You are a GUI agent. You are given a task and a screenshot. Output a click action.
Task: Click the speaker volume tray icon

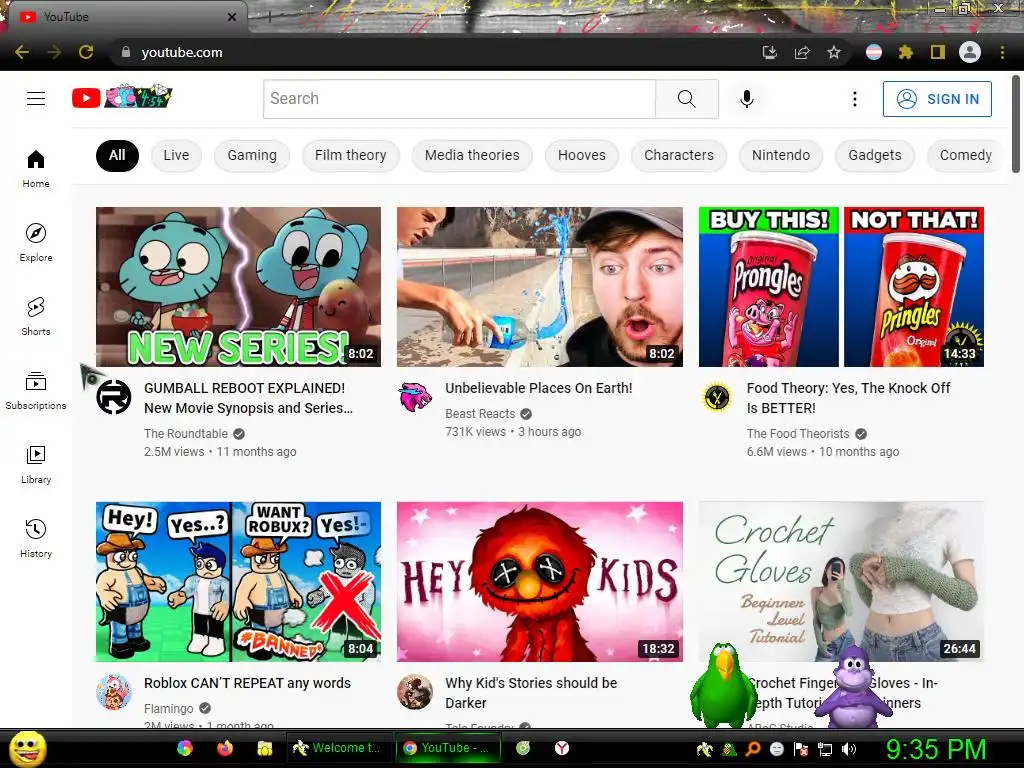click(849, 749)
